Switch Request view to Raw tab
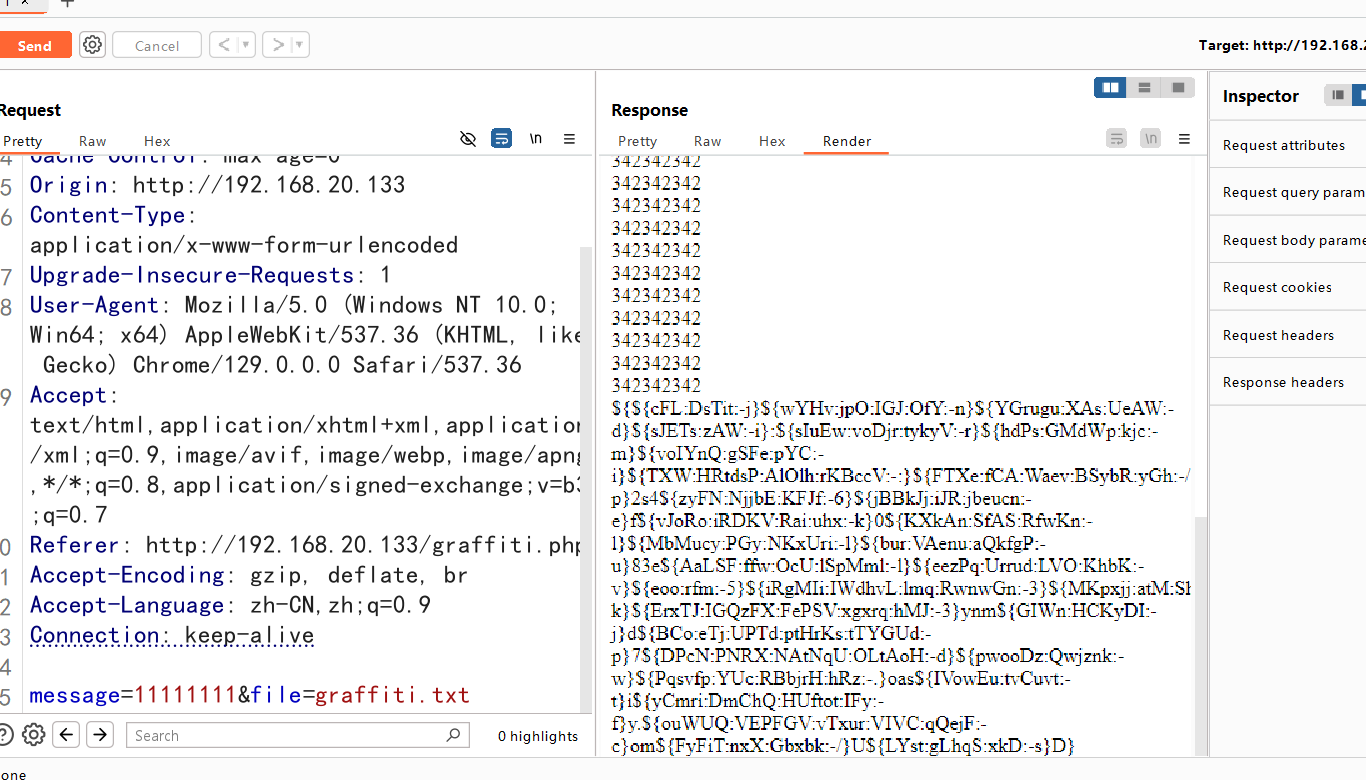Viewport: 1366px width, 780px height. (93, 141)
